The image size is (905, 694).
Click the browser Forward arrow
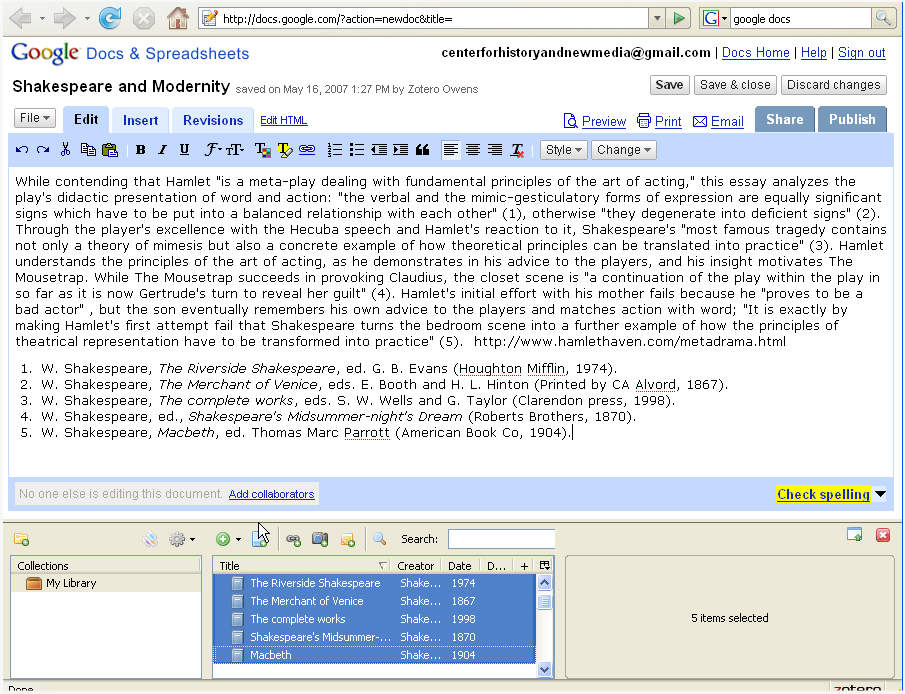65,18
